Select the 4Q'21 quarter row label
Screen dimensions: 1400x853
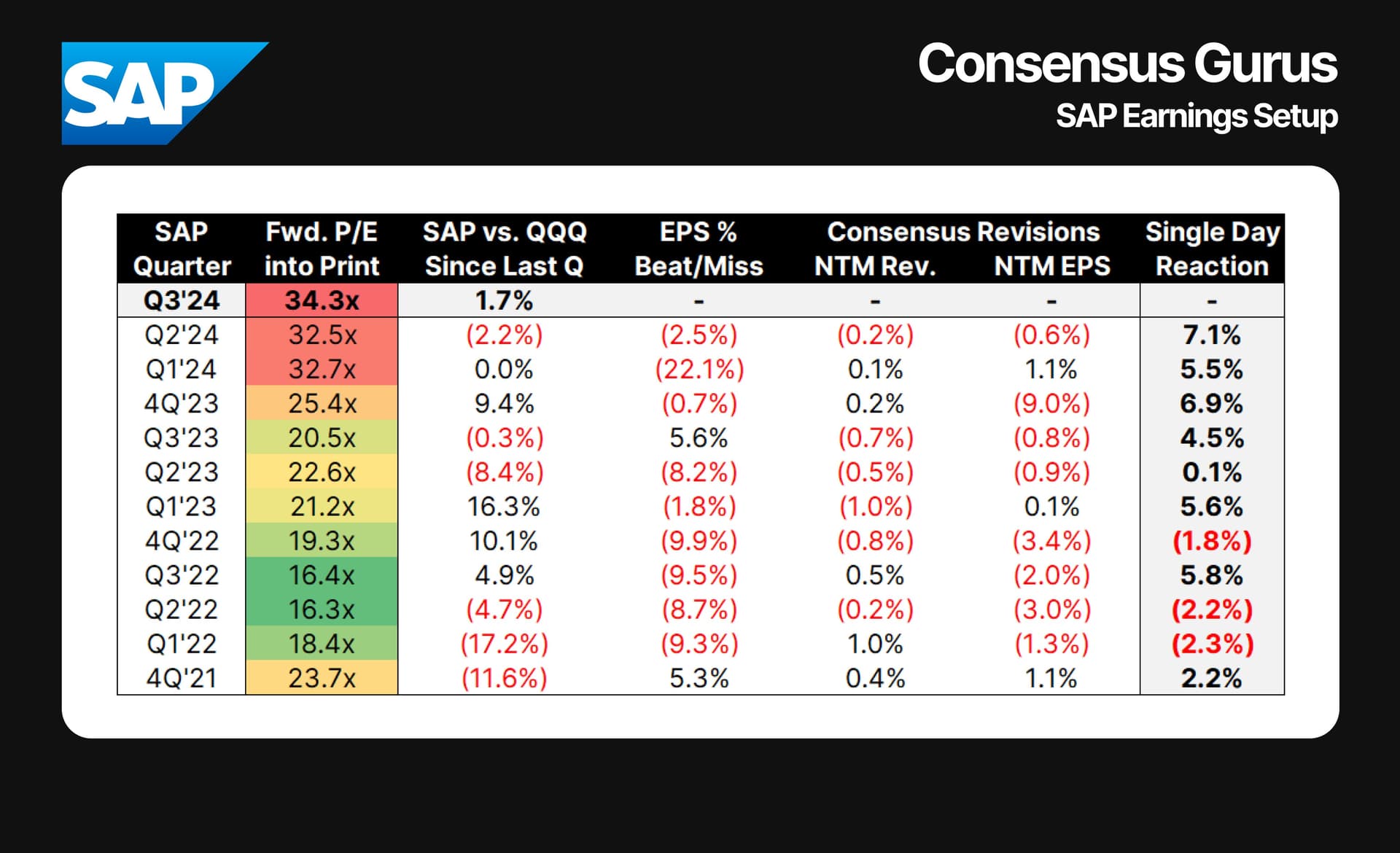pos(182,678)
